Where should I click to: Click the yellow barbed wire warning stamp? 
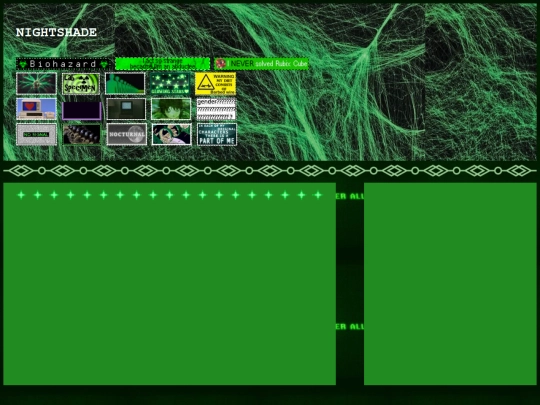216,83
